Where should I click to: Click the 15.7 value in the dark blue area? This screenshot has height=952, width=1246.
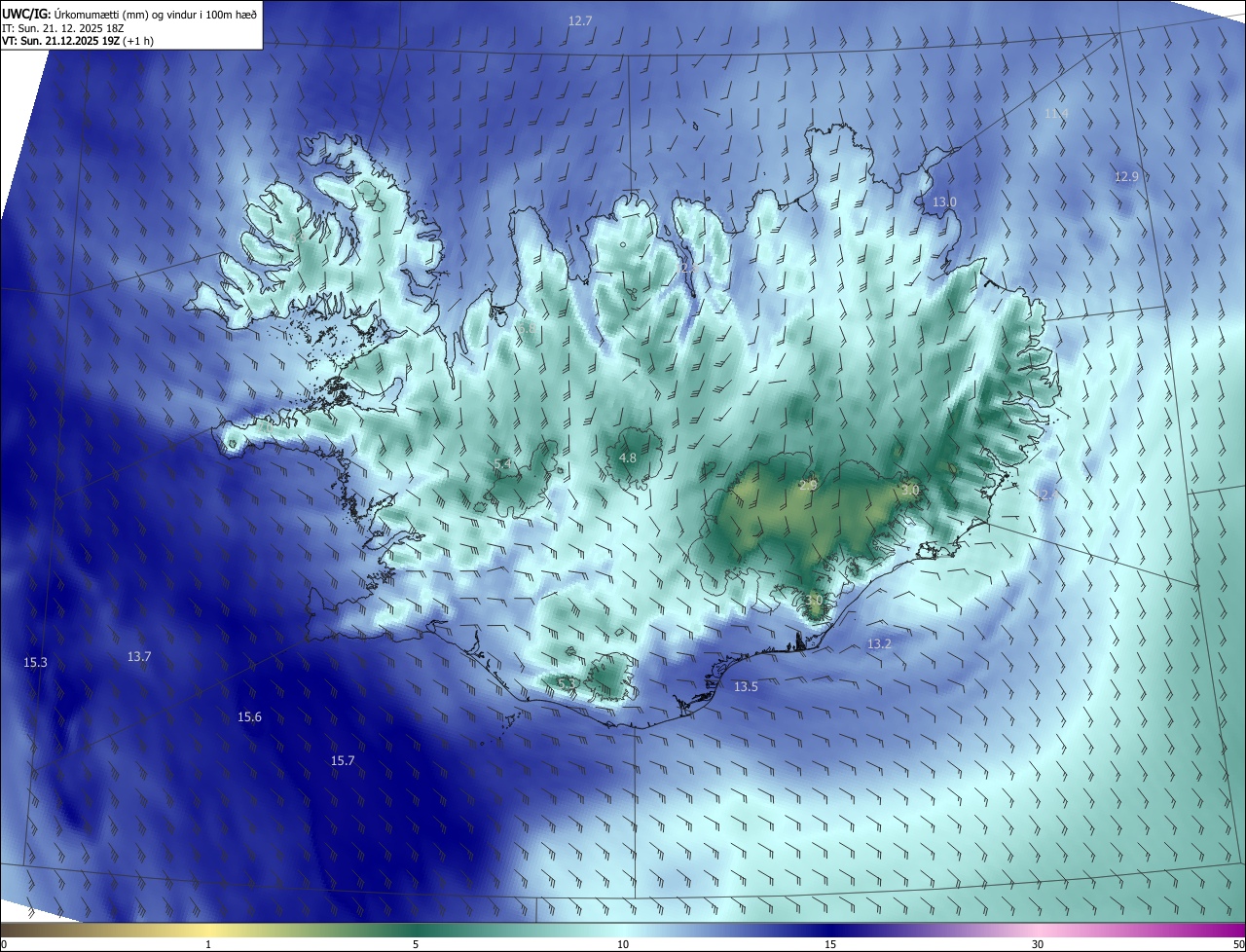click(343, 761)
